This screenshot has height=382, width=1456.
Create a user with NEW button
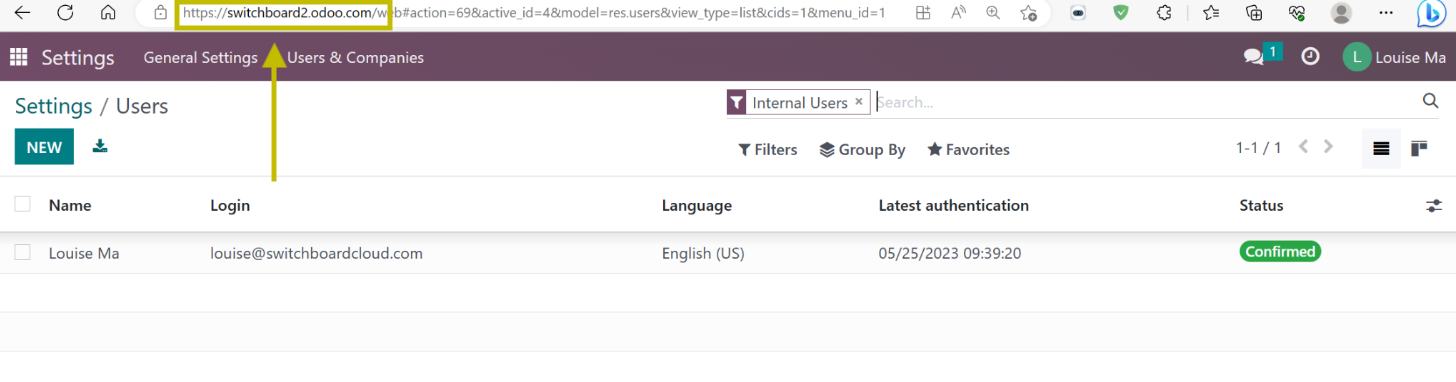point(44,147)
